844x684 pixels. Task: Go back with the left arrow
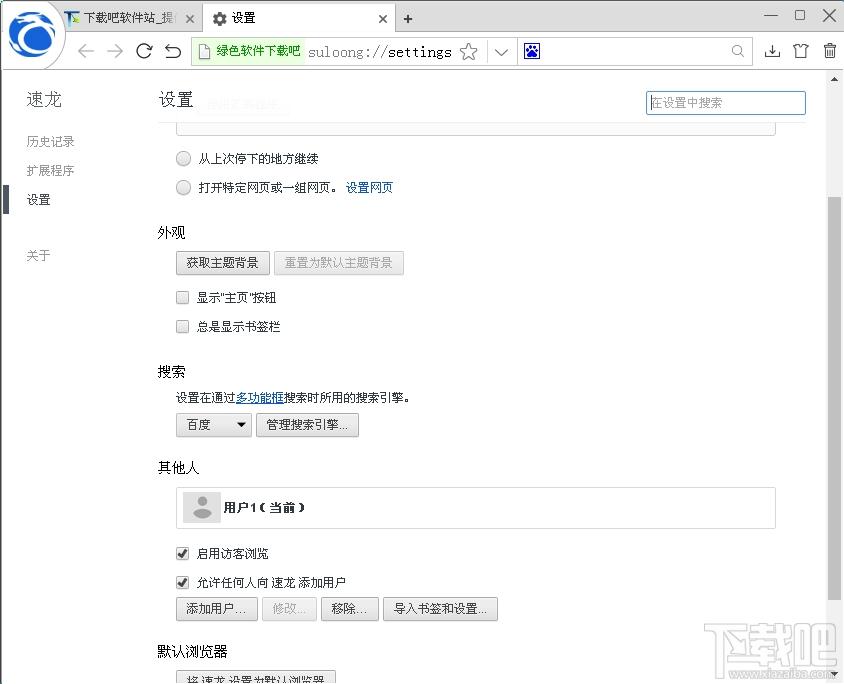[86, 52]
